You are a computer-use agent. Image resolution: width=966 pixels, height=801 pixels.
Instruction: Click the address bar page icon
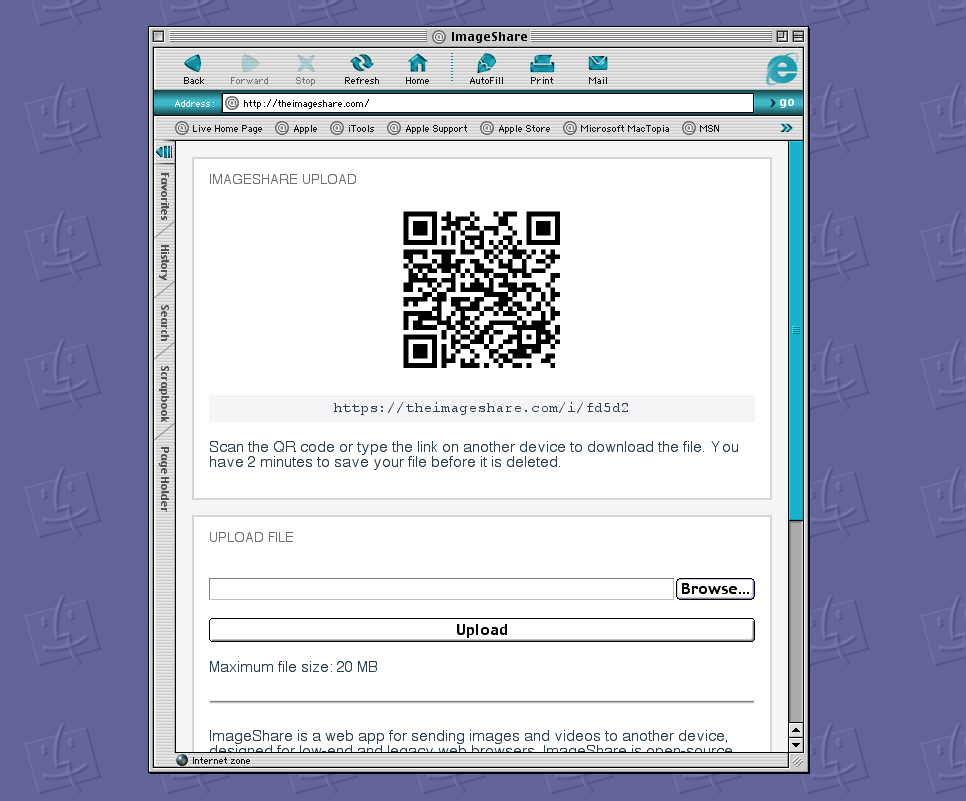pos(232,103)
